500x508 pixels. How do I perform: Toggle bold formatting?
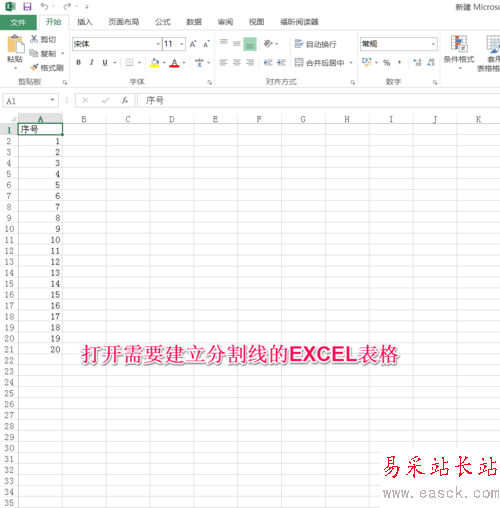pyautogui.click(x=79, y=62)
